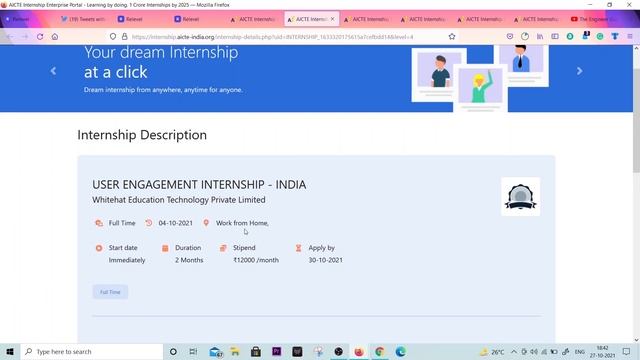Click the 2 Months duration value
The image size is (640, 360).
click(x=189, y=260)
